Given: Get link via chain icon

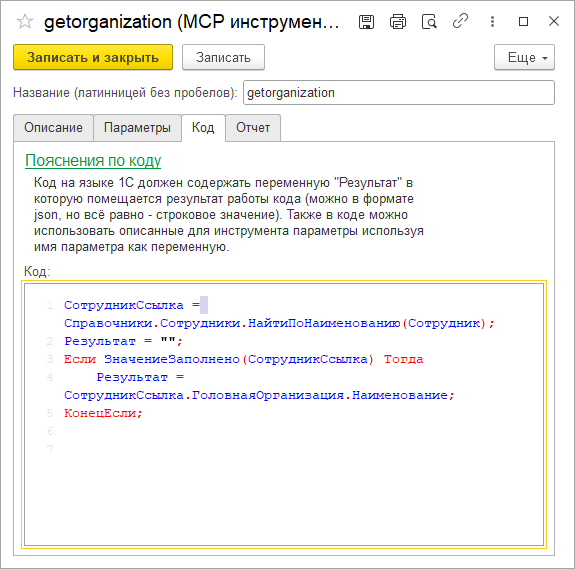Looking at the screenshot, I should point(460,21).
